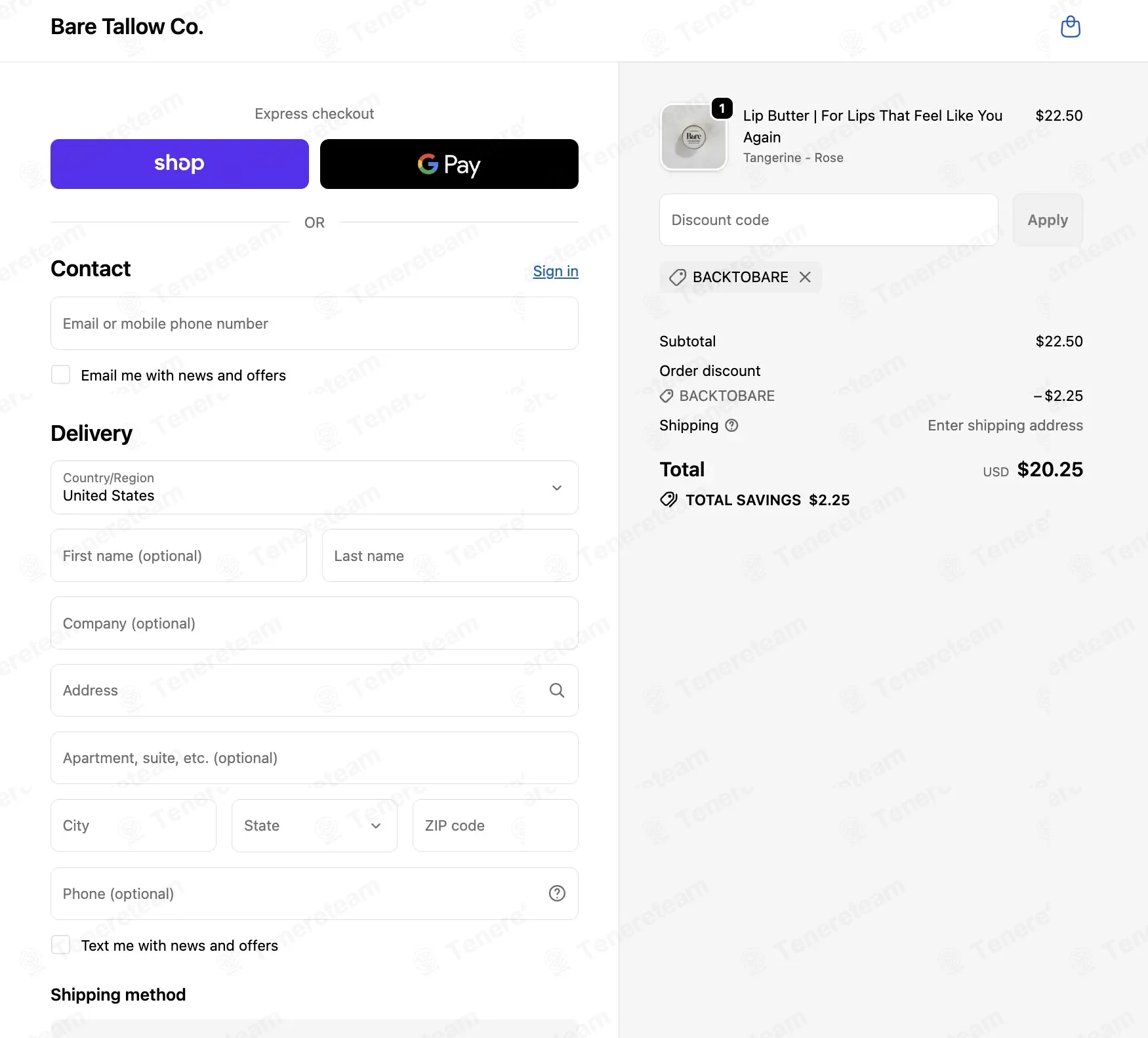Focus the Address field

[x=314, y=690]
